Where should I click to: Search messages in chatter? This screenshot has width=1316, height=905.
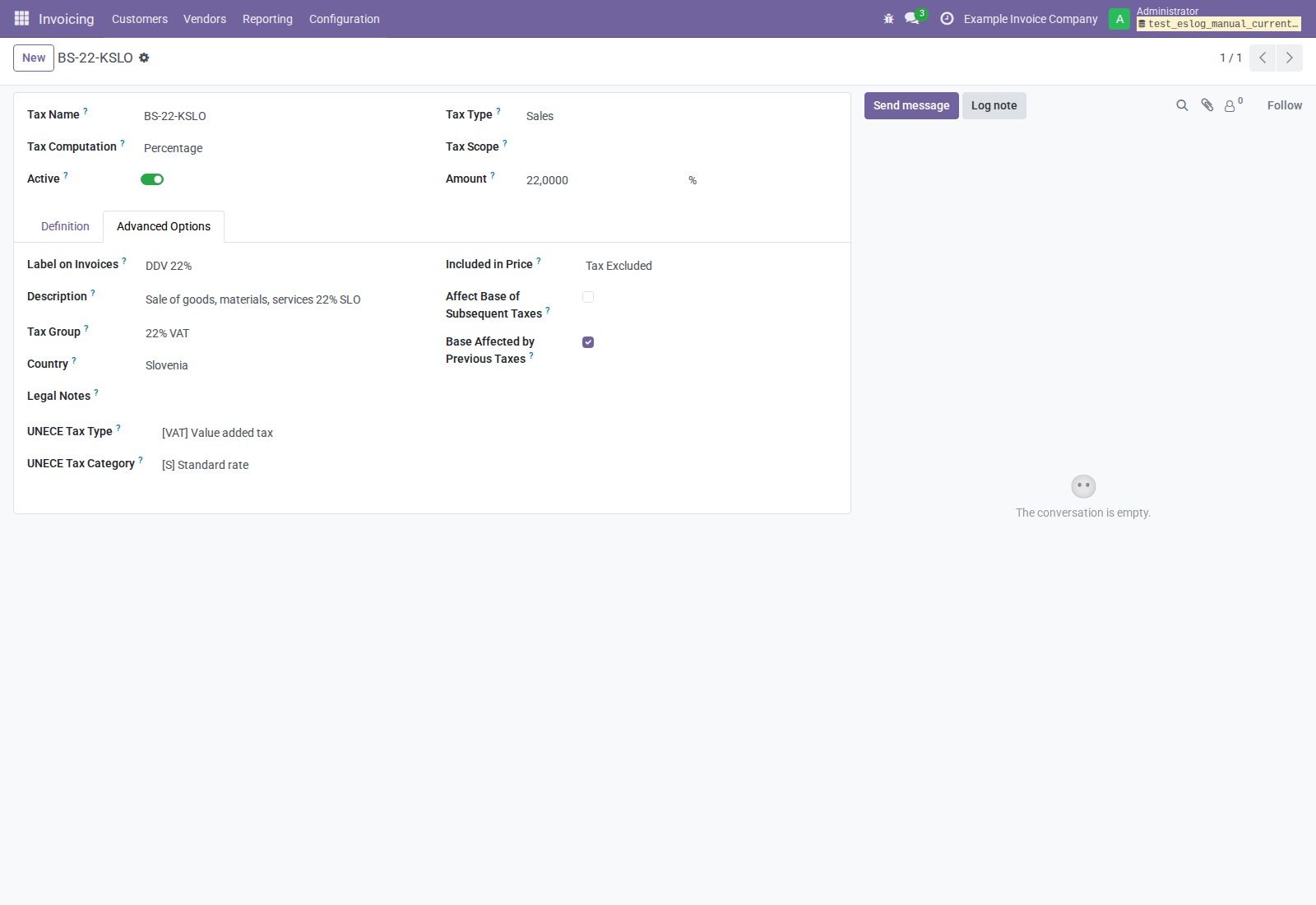click(x=1182, y=105)
